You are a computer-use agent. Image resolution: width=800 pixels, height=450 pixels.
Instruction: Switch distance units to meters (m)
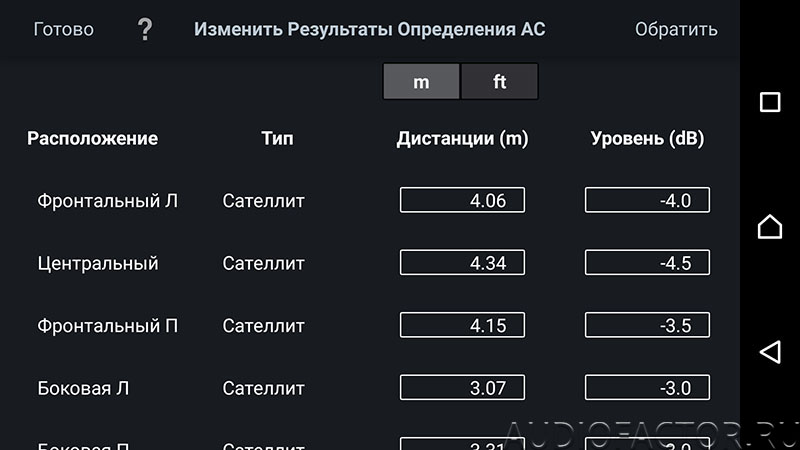[x=421, y=81]
